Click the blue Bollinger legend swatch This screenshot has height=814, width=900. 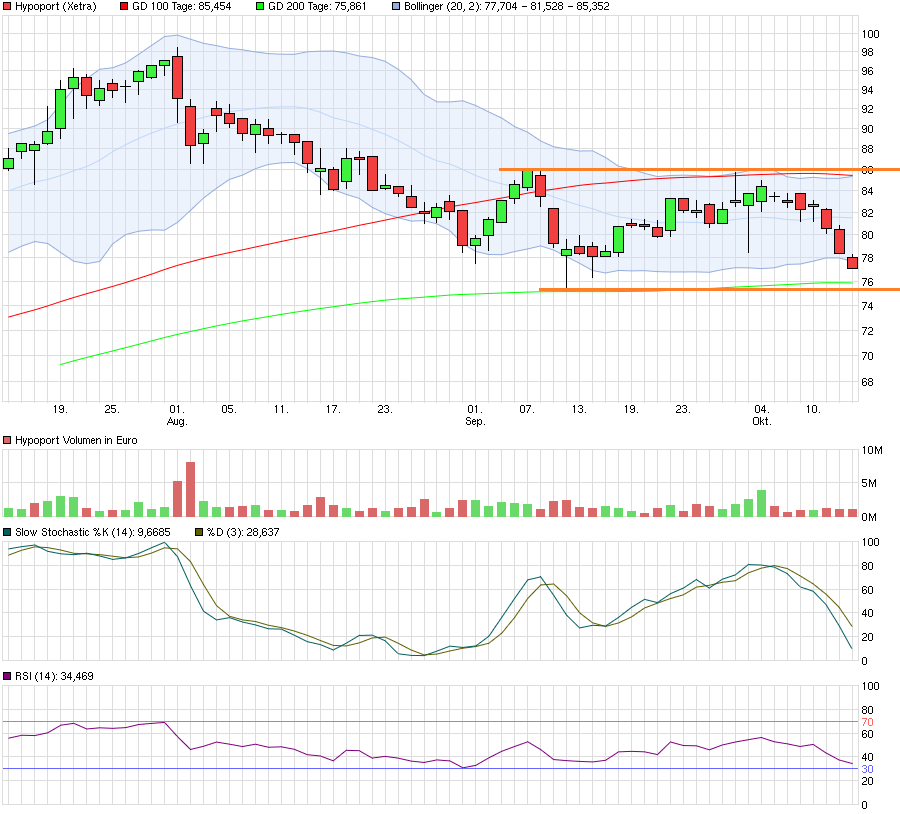tap(395, 6)
